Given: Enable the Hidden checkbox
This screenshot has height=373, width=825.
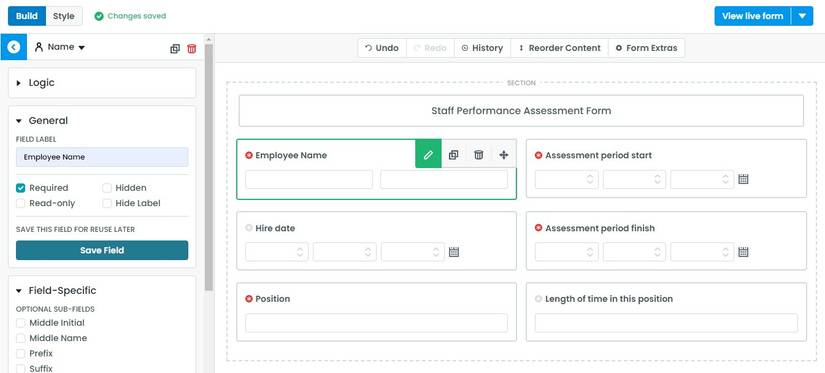Looking at the screenshot, I should (x=107, y=188).
